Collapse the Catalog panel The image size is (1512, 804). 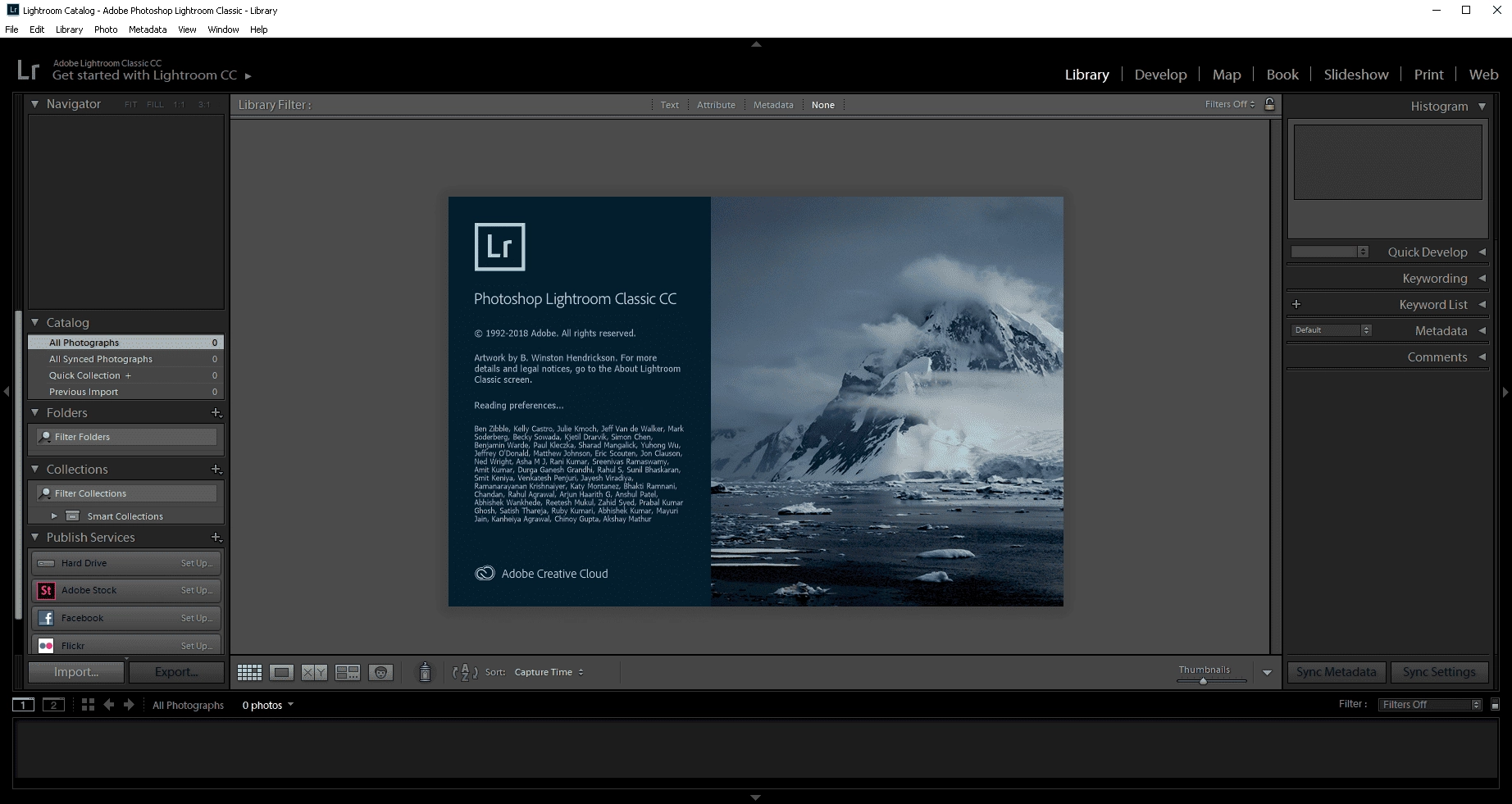35,322
